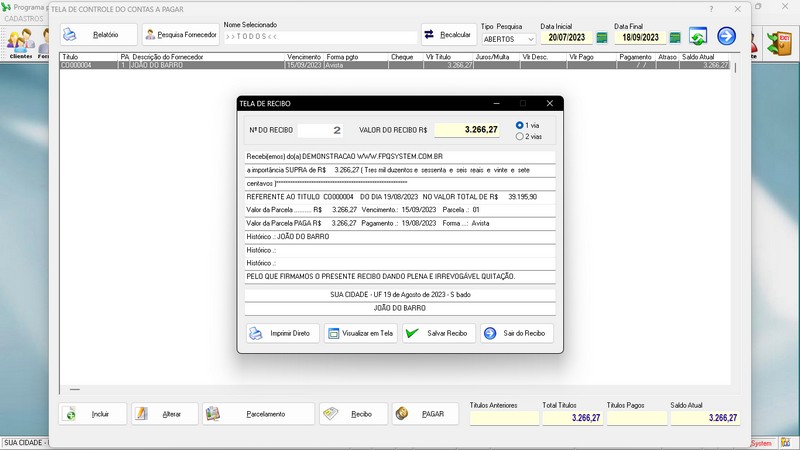Open calendar icon next to Data Inicial

(602, 38)
